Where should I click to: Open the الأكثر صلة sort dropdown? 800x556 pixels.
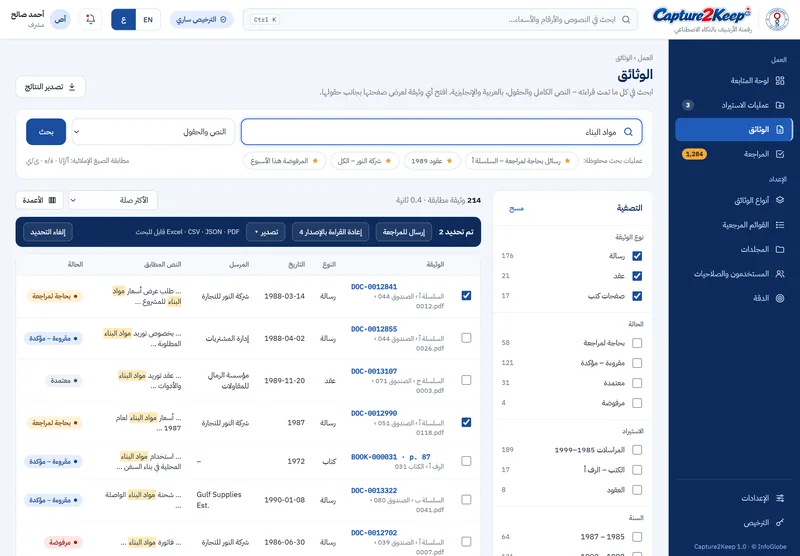113,200
